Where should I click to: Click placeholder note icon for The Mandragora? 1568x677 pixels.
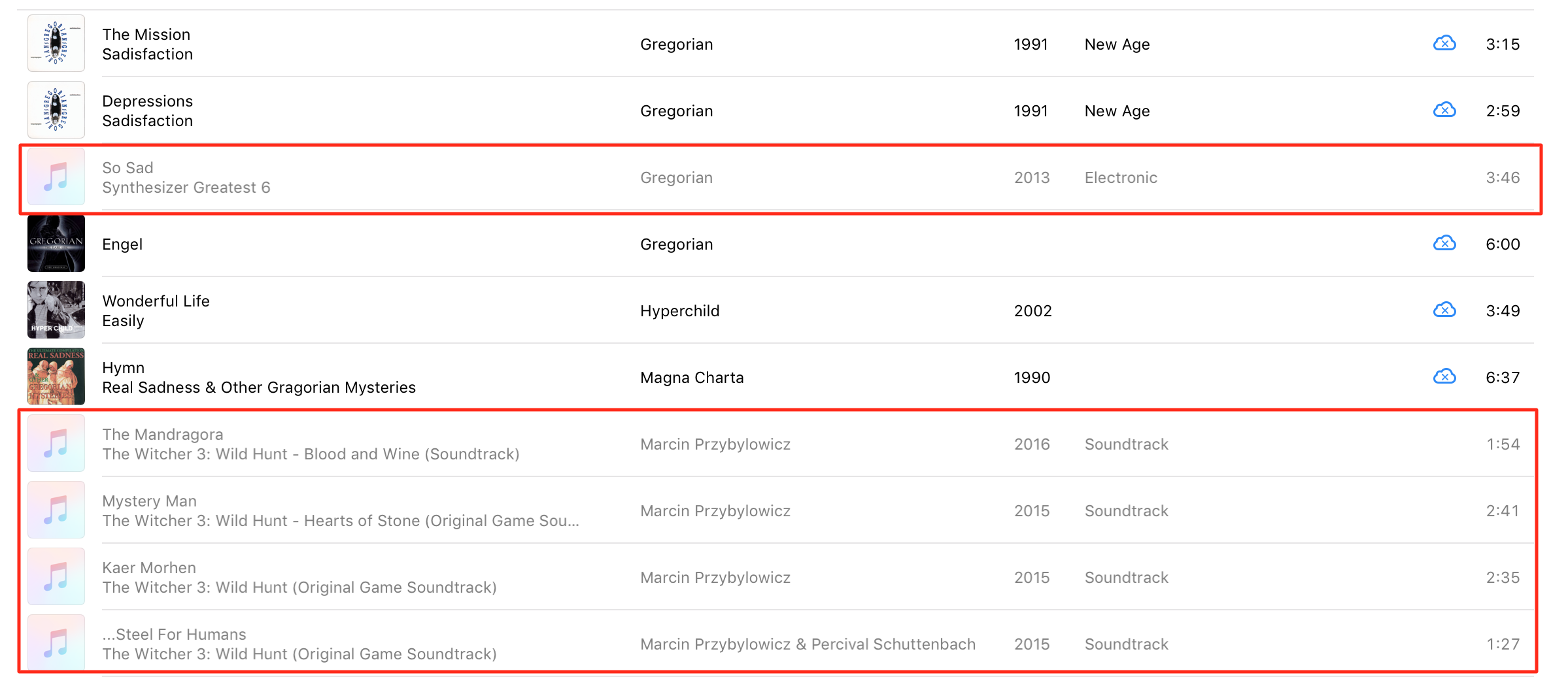(56, 444)
